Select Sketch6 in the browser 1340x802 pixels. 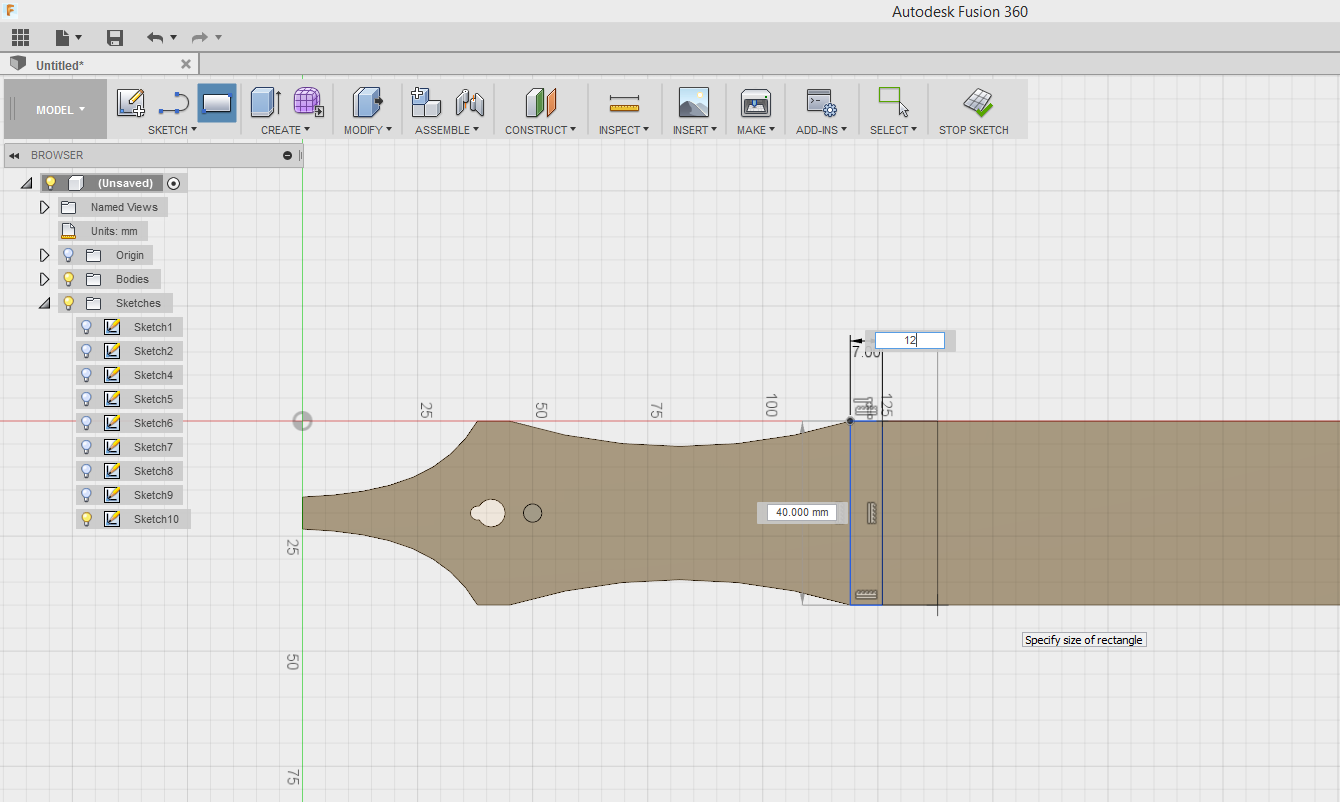pyautogui.click(x=153, y=423)
